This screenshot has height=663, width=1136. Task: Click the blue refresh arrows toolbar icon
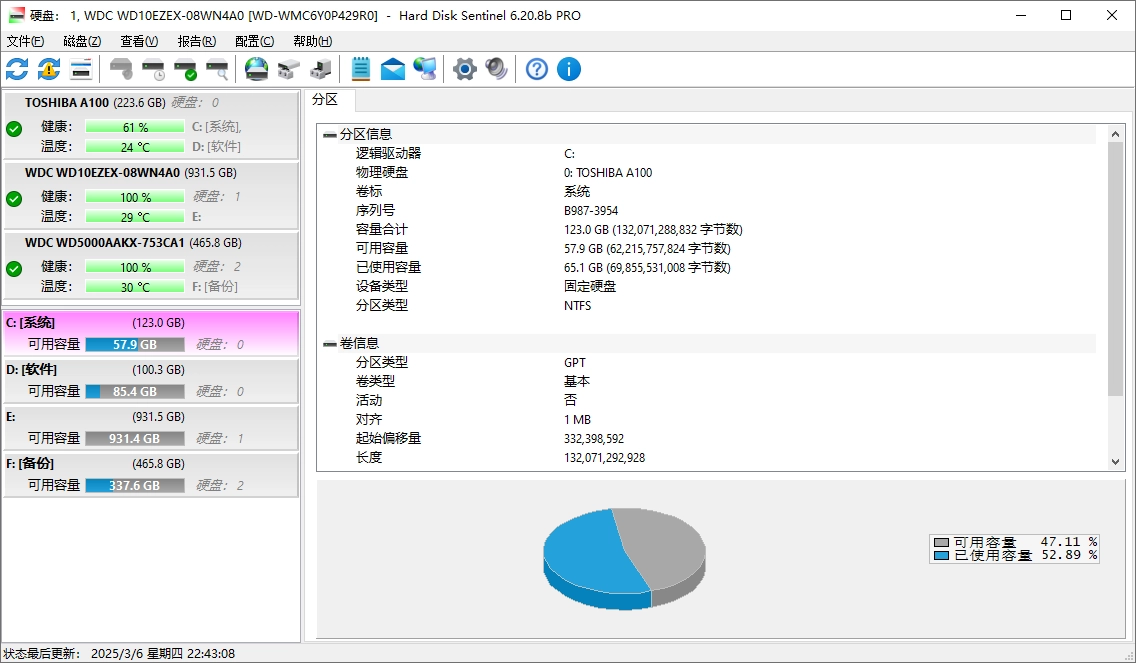pyautogui.click(x=17, y=69)
